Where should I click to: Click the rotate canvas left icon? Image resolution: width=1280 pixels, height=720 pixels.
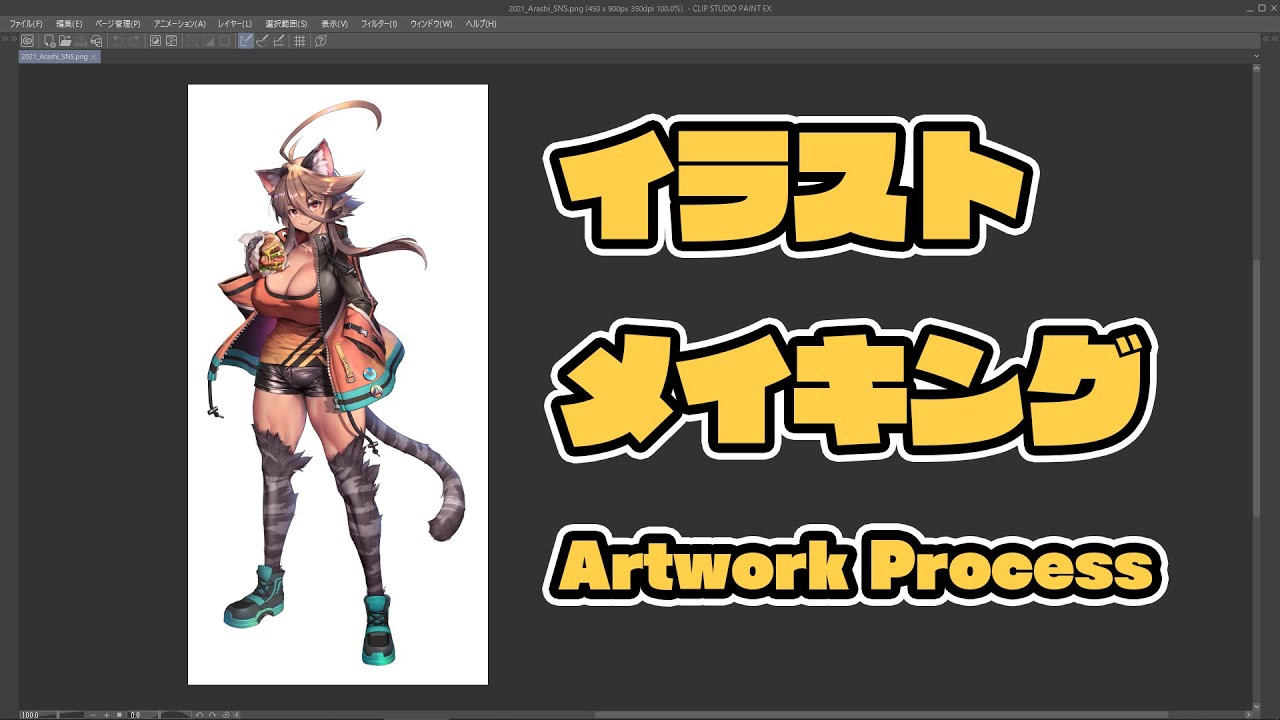(x=199, y=715)
